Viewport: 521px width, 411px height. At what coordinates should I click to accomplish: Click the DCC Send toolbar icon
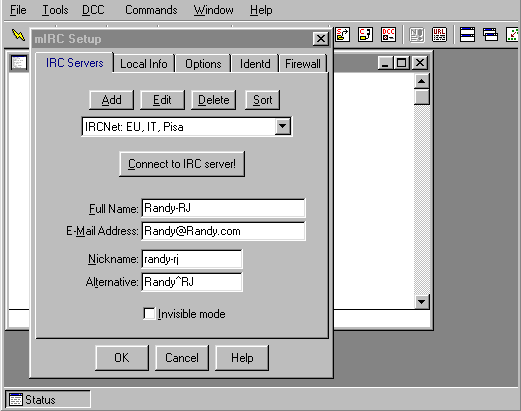(x=343, y=35)
